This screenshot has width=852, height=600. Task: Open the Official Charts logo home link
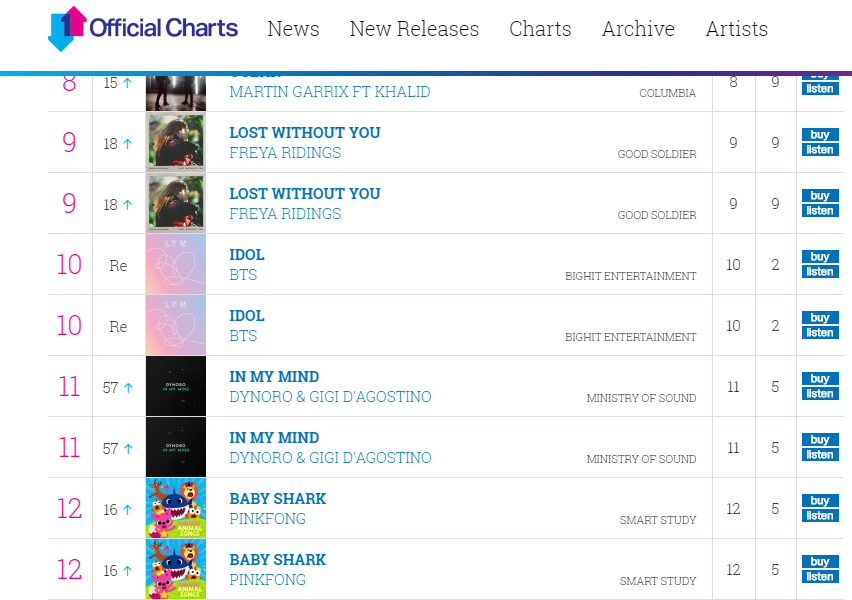pos(143,29)
